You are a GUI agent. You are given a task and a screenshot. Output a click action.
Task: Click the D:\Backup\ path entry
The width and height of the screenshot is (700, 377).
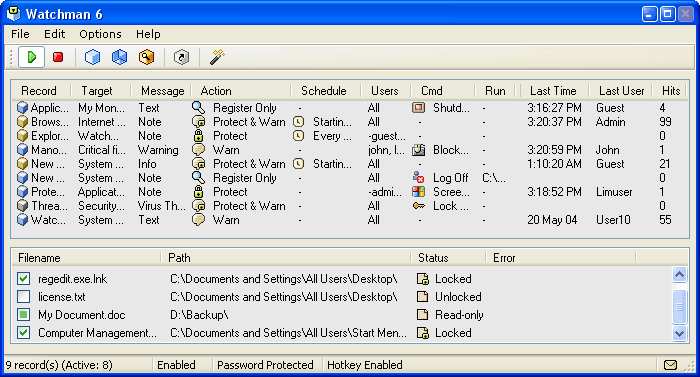pyautogui.click(x=199, y=315)
